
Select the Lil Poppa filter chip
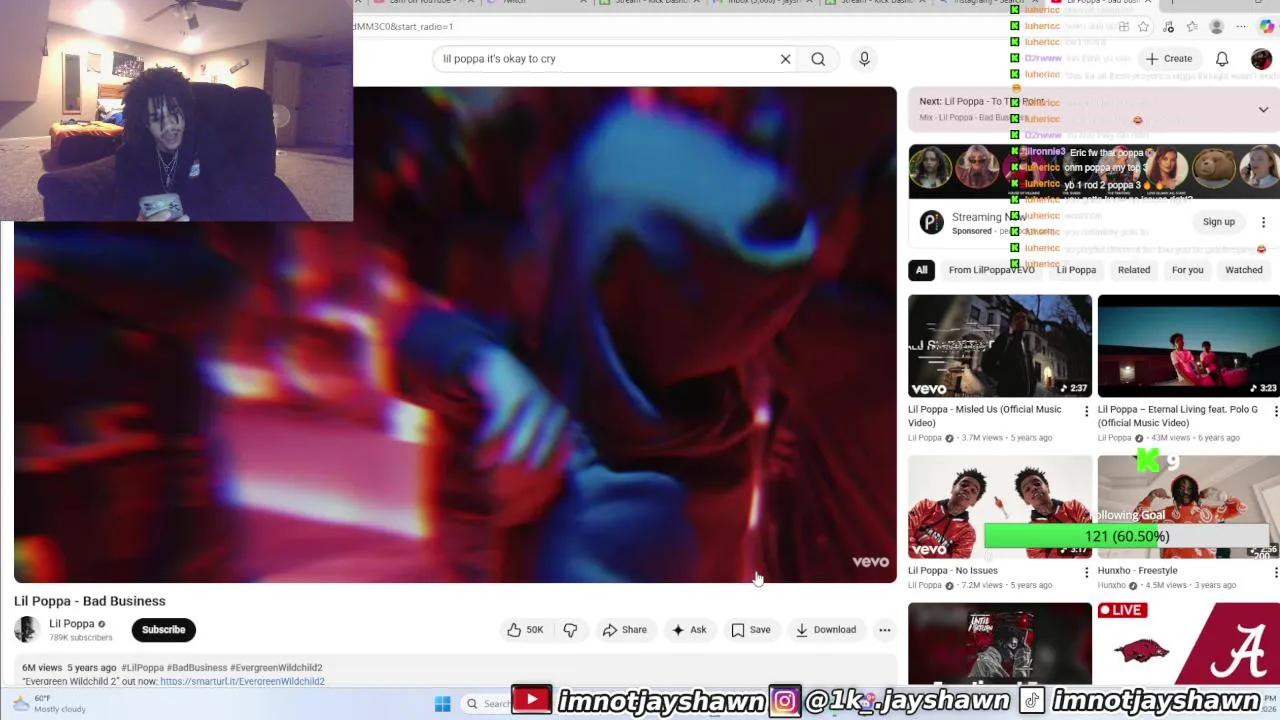[1076, 270]
